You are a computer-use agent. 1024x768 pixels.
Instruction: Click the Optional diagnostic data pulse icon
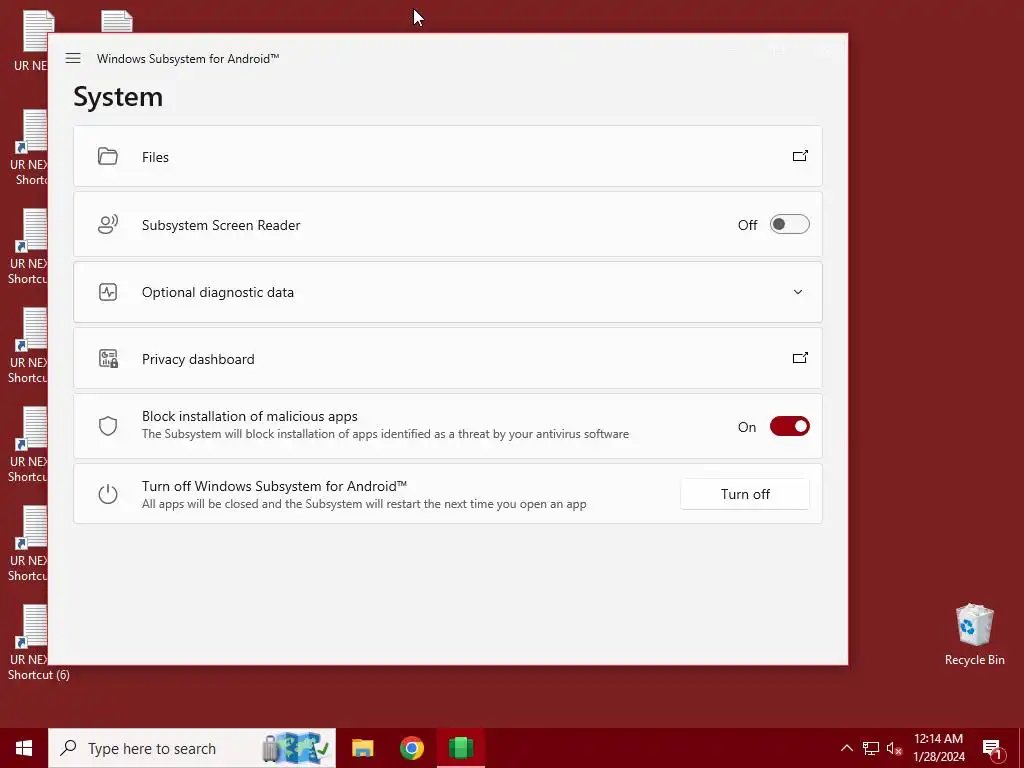point(108,292)
